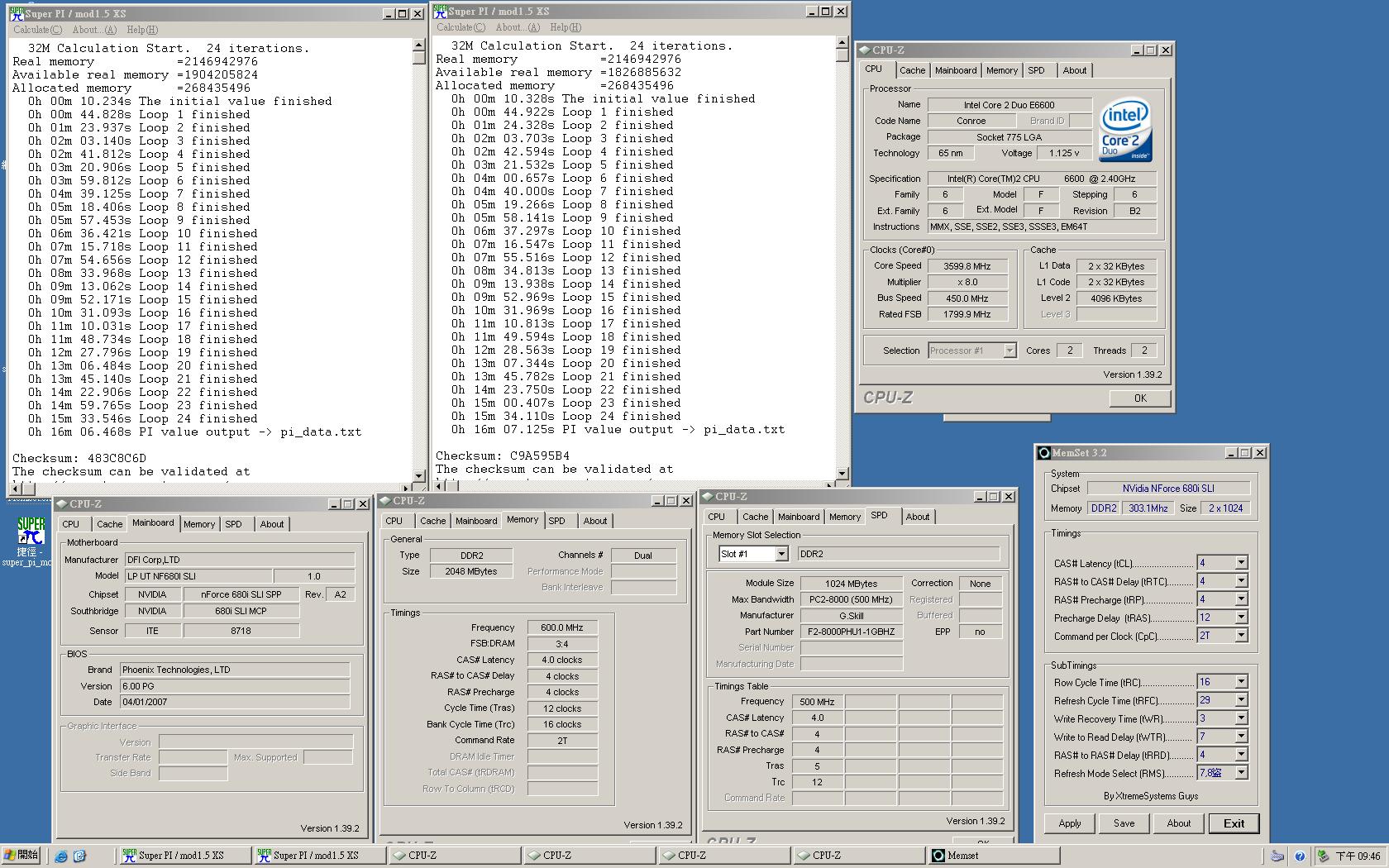Click Exit button in MemSet
Image resolution: width=1389 pixels, height=868 pixels.
[x=1234, y=823]
